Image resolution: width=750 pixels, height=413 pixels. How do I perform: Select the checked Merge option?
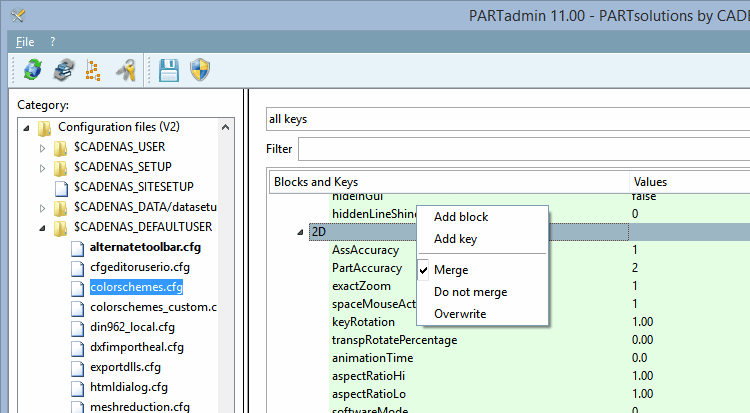(x=451, y=270)
